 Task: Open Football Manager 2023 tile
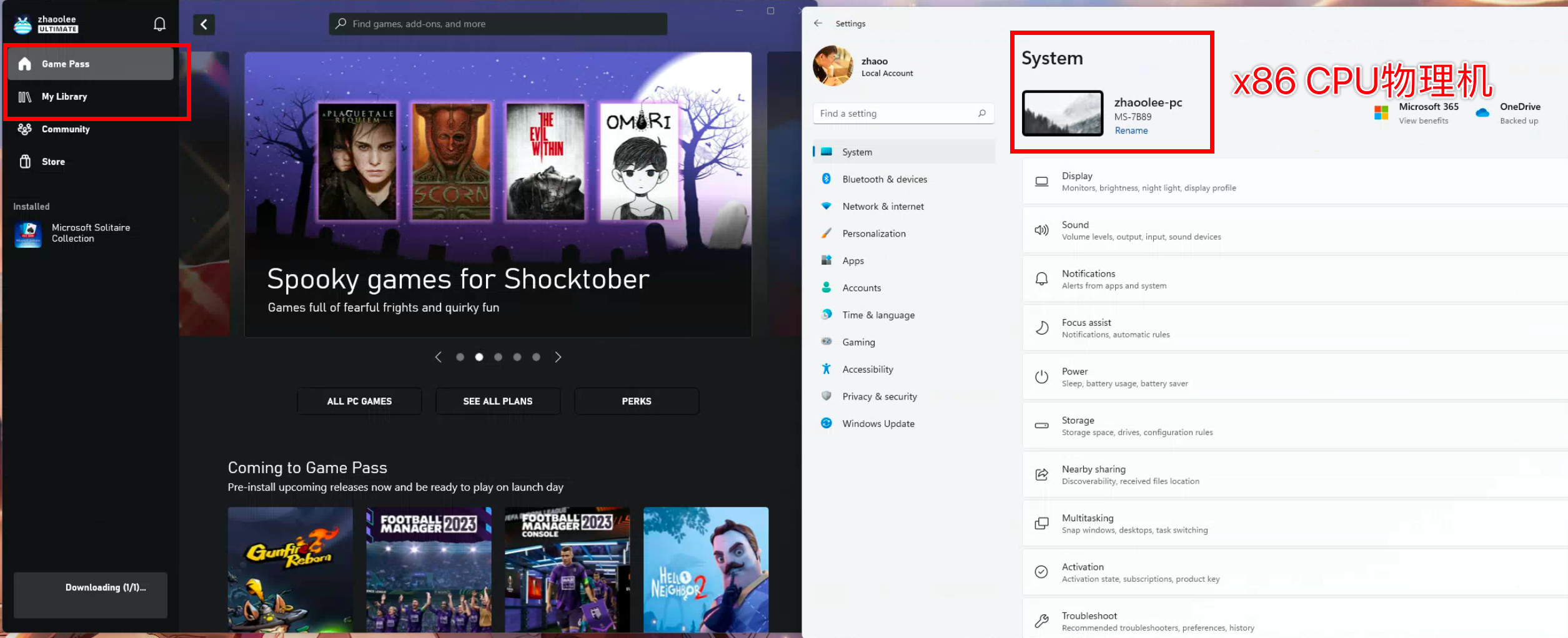coord(429,569)
